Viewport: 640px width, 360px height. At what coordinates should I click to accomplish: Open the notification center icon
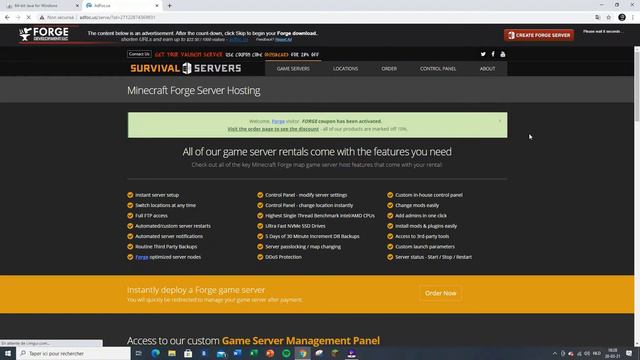click(629, 353)
